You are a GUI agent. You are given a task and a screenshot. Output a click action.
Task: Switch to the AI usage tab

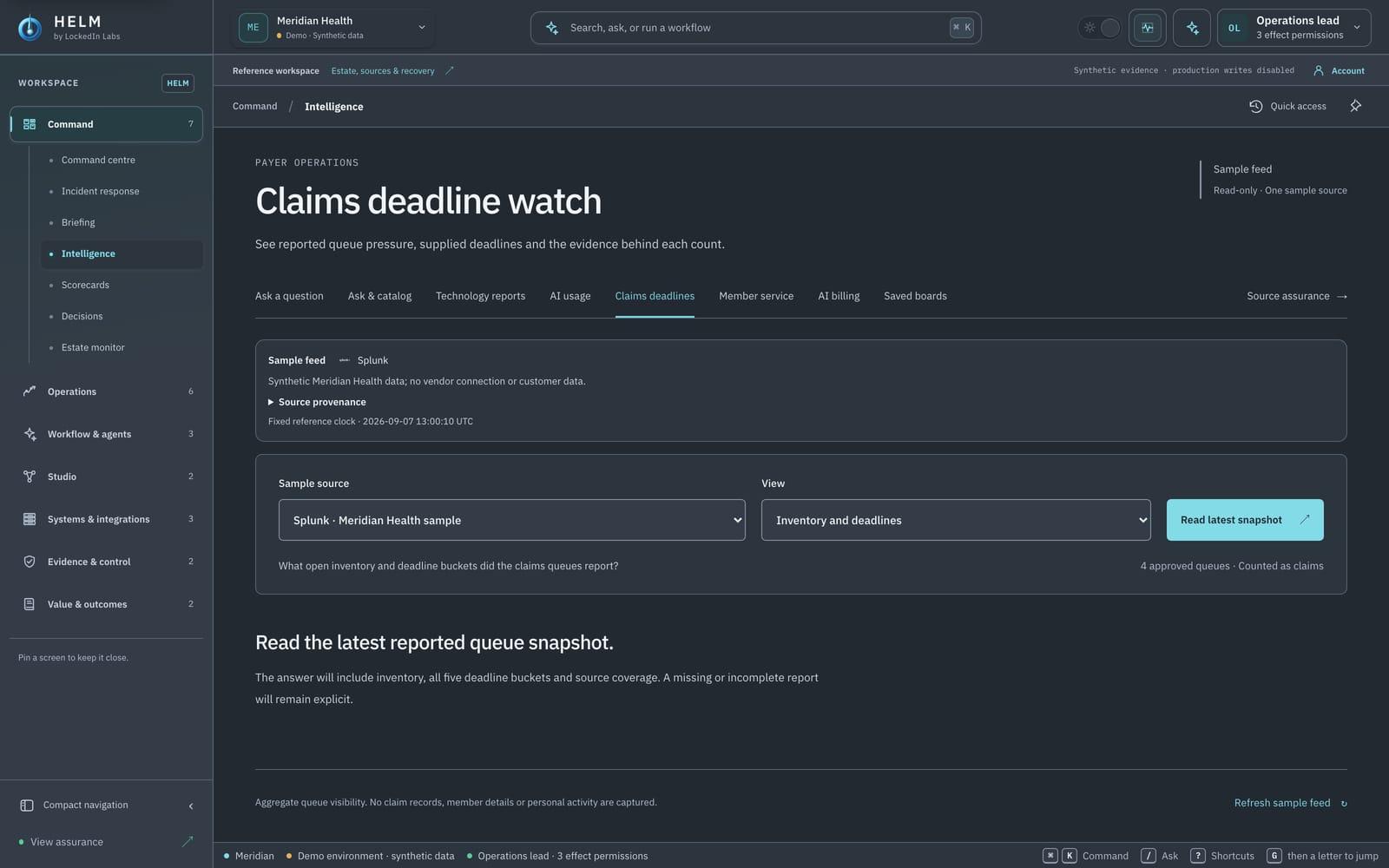coord(569,296)
